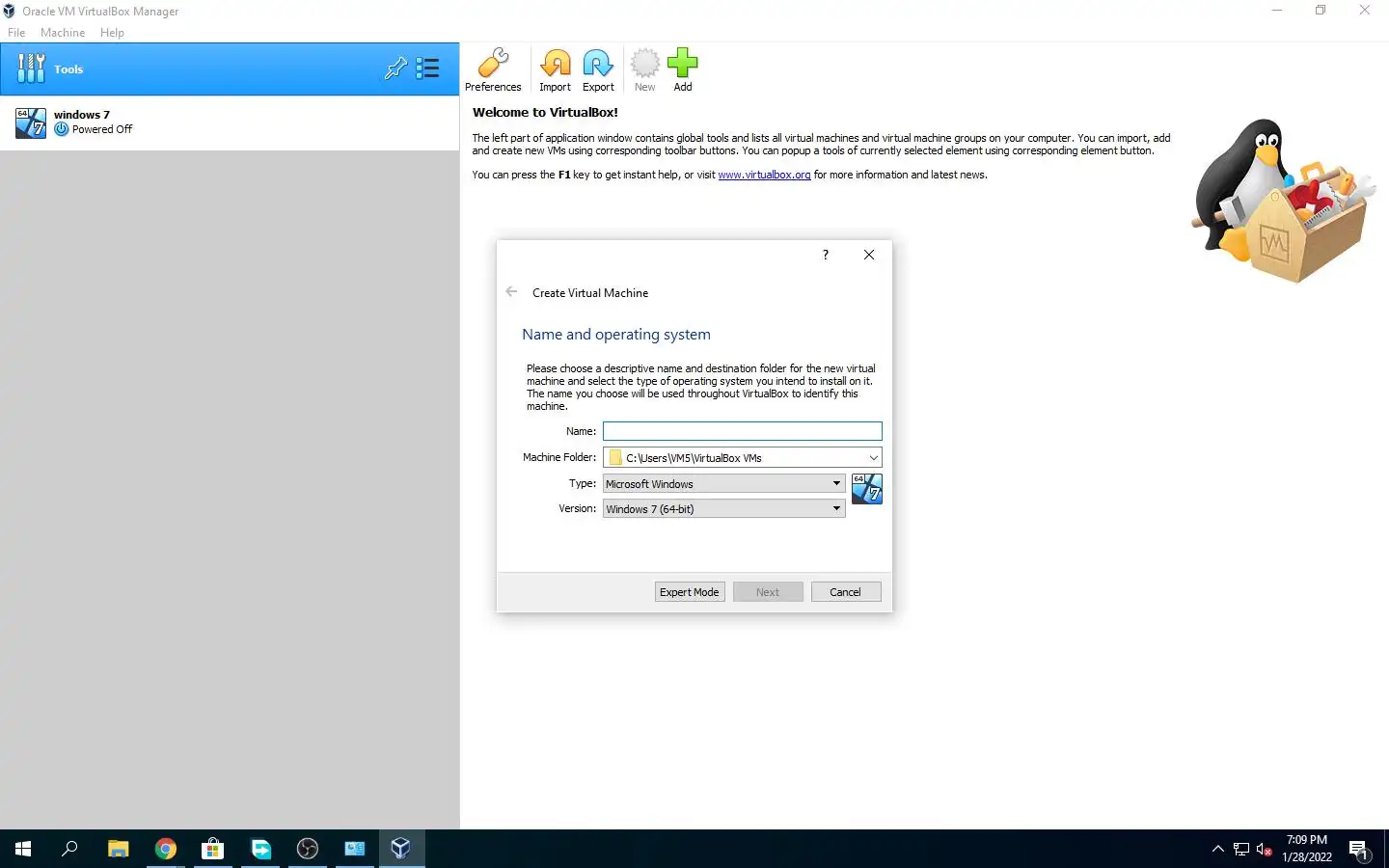Show hidden system tray icons
Viewport: 1389px width, 868px height.
(x=1217, y=849)
